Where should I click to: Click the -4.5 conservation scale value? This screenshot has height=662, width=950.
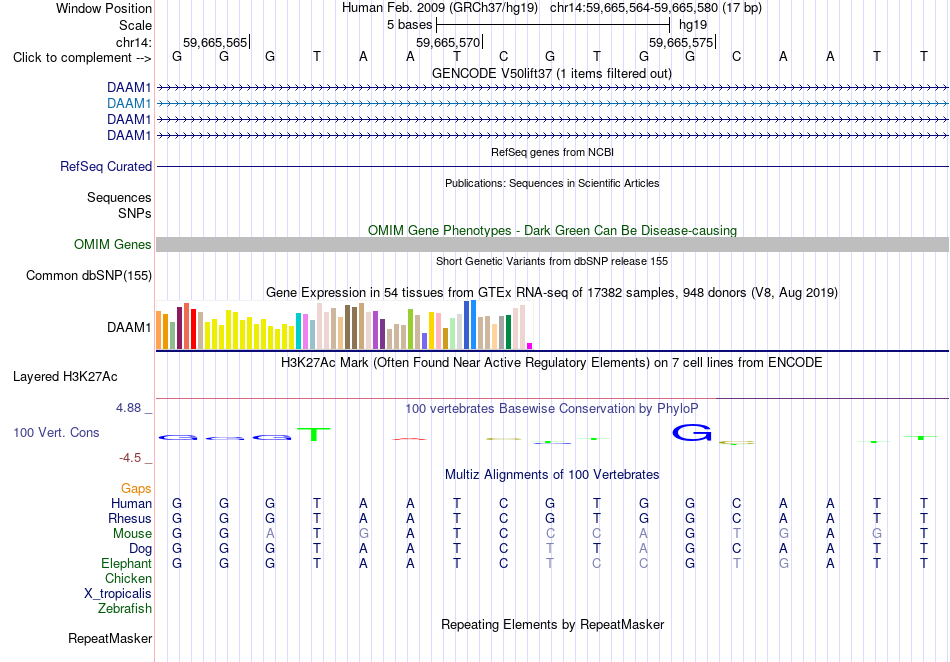click(x=130, y=458)
